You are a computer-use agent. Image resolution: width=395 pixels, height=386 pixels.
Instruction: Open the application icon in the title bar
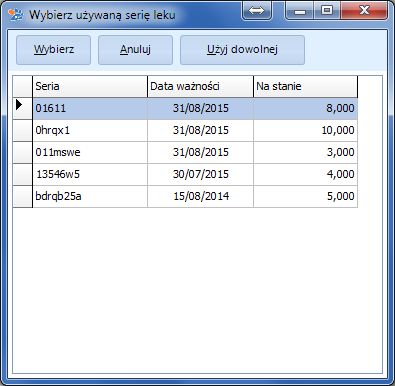[x=15, y=14]
